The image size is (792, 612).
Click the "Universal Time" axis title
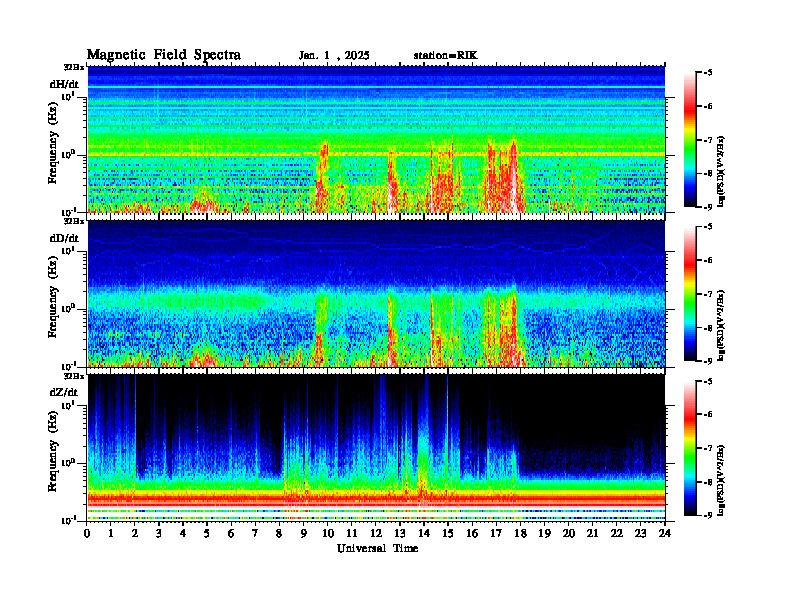[378, 548]
